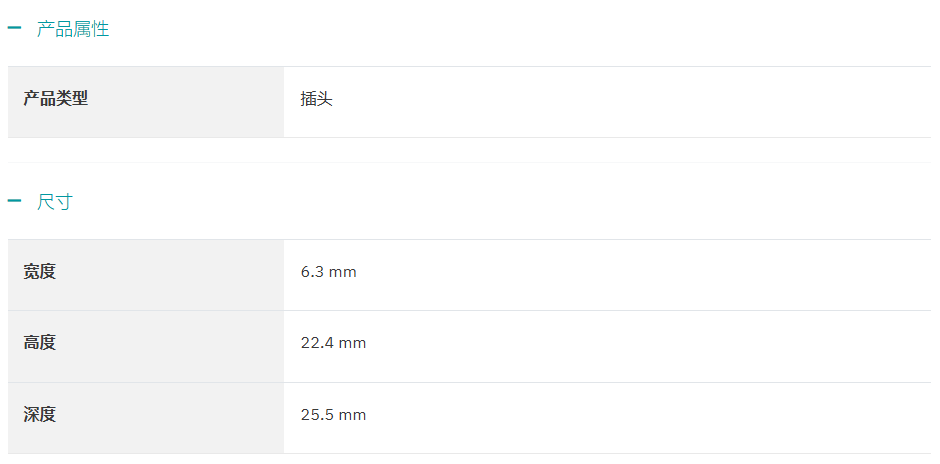This screenshot has height=464, width=940.
Task: Click the 产品属性 section heading
Action: pos(73,29)
